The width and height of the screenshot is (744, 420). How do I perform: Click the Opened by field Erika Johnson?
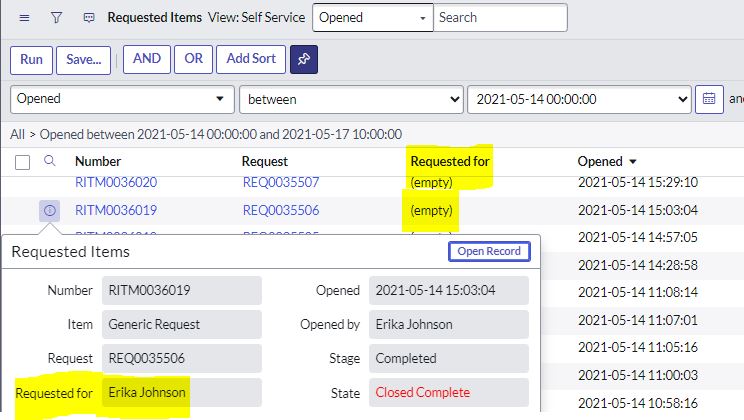point(449,325)
